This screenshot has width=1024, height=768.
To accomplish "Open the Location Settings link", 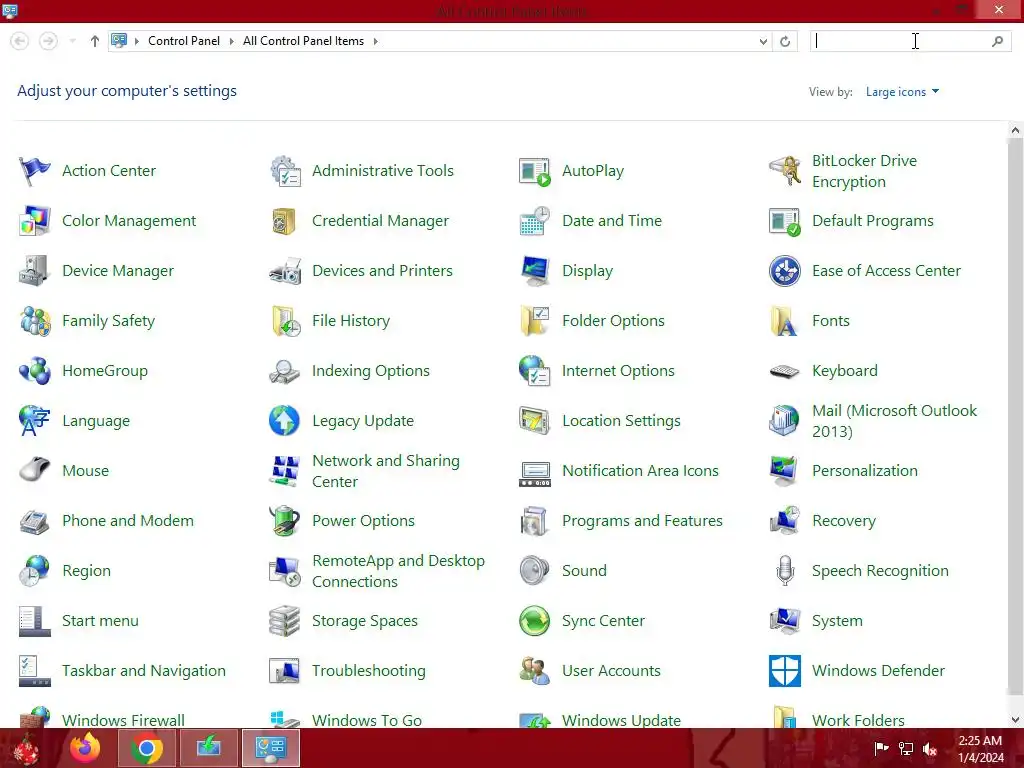I will pos(621,421).
